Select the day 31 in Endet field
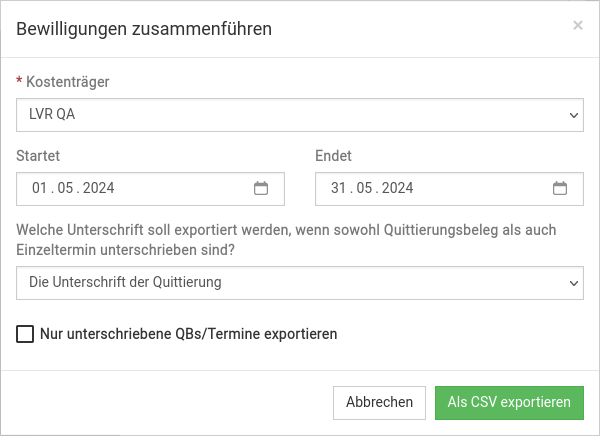 point(338,188)
